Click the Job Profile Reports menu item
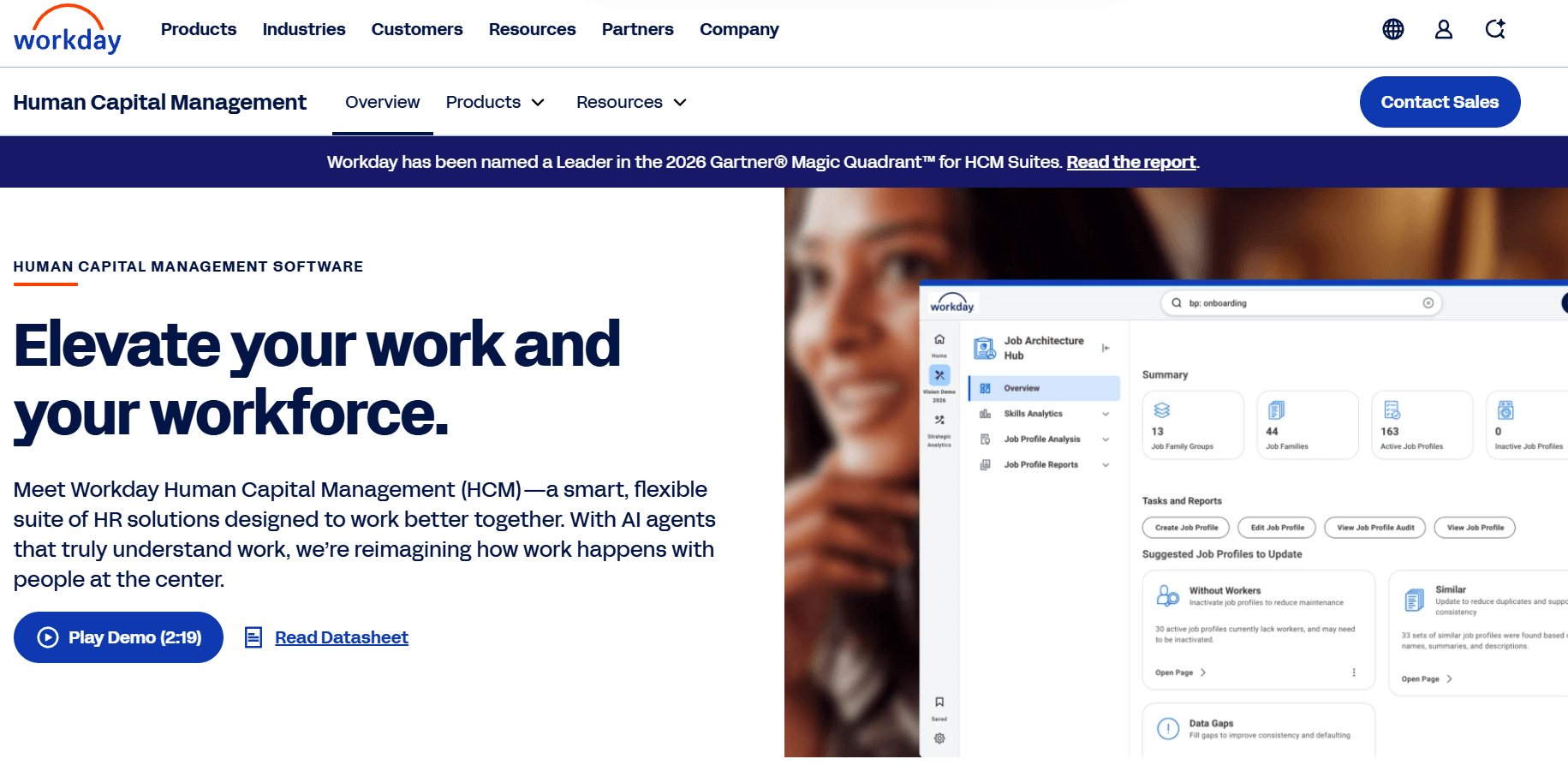The height and width of the screenshot is (771, 1568). [x=1045, y=465]
